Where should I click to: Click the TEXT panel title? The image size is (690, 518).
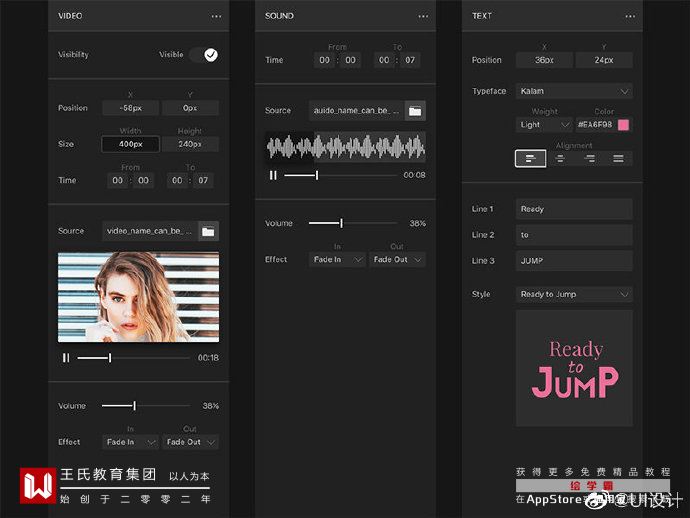coord(481,16)
